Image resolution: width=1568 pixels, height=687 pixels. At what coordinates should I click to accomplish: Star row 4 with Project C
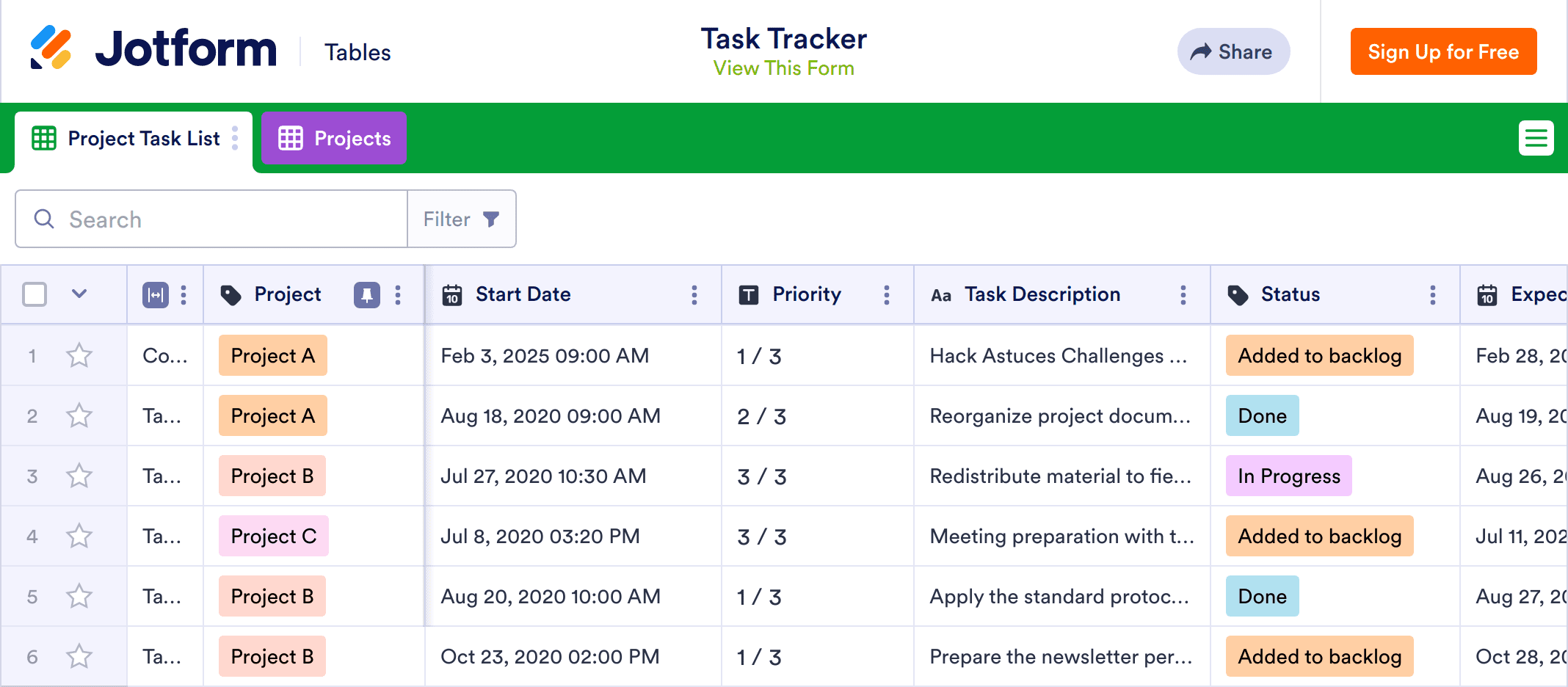pos(79,537)
